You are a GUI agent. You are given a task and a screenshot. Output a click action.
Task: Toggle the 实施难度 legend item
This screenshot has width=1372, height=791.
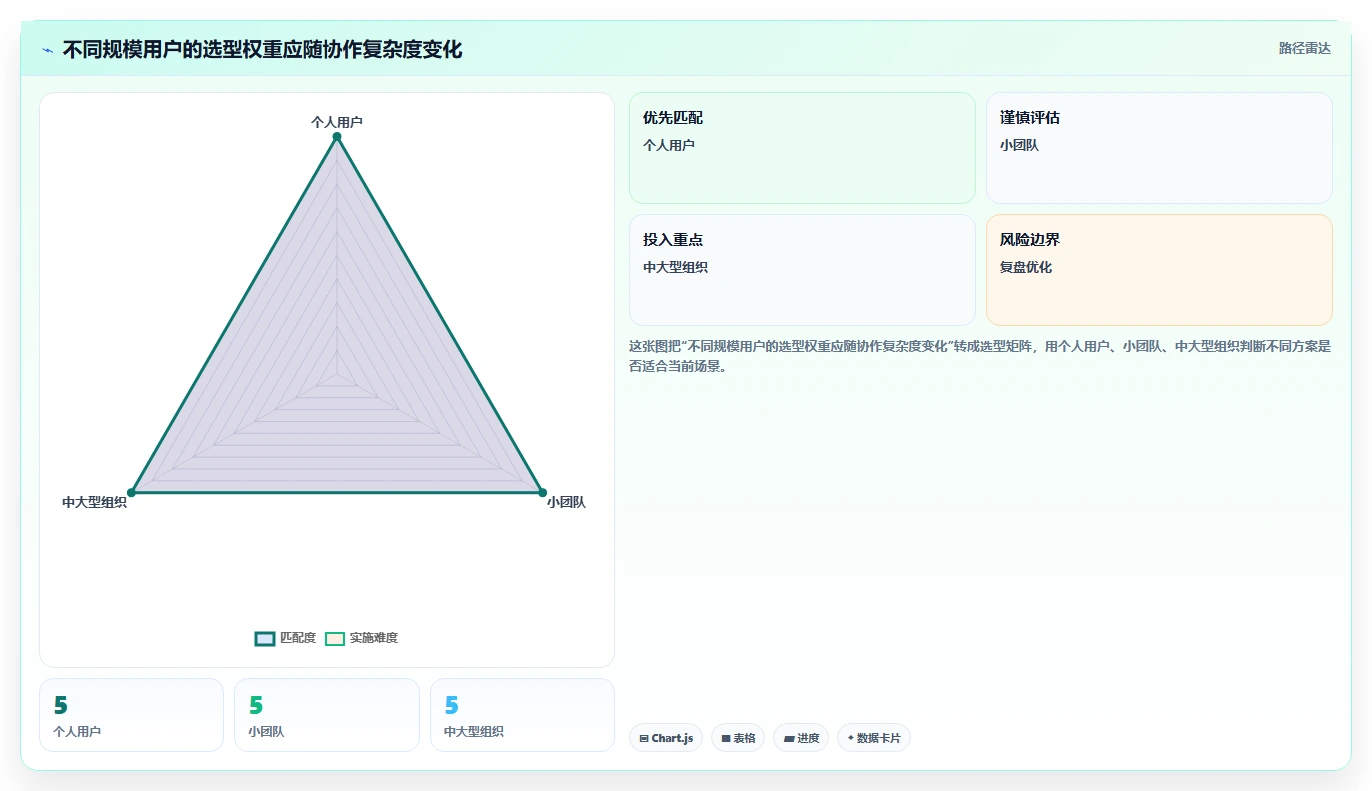click(362, 638)
